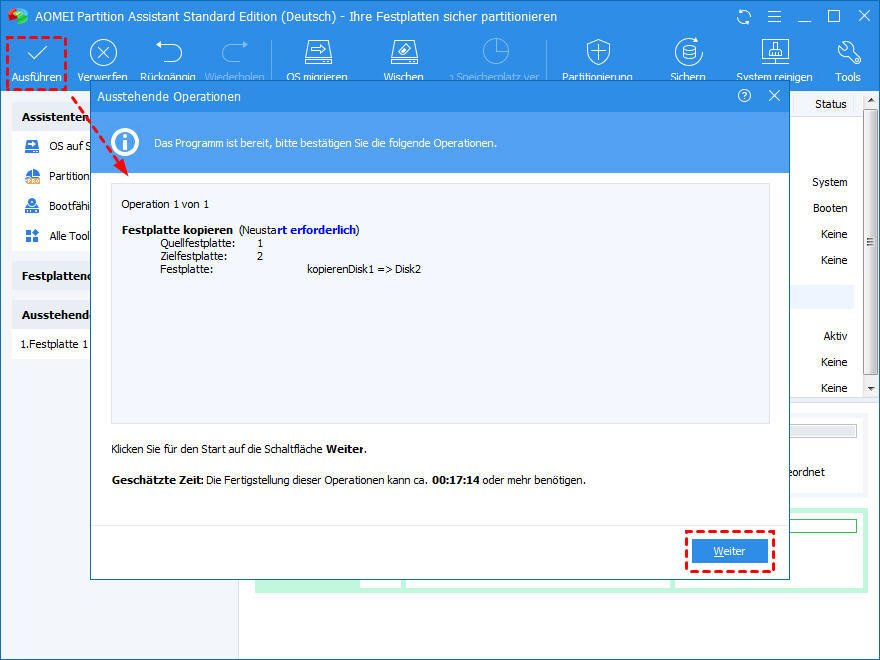Image resolution: width=880 pixels, height=660 pixels.
Task: Click the Wiederholen redo icon
Action: (x=235, y=52)
